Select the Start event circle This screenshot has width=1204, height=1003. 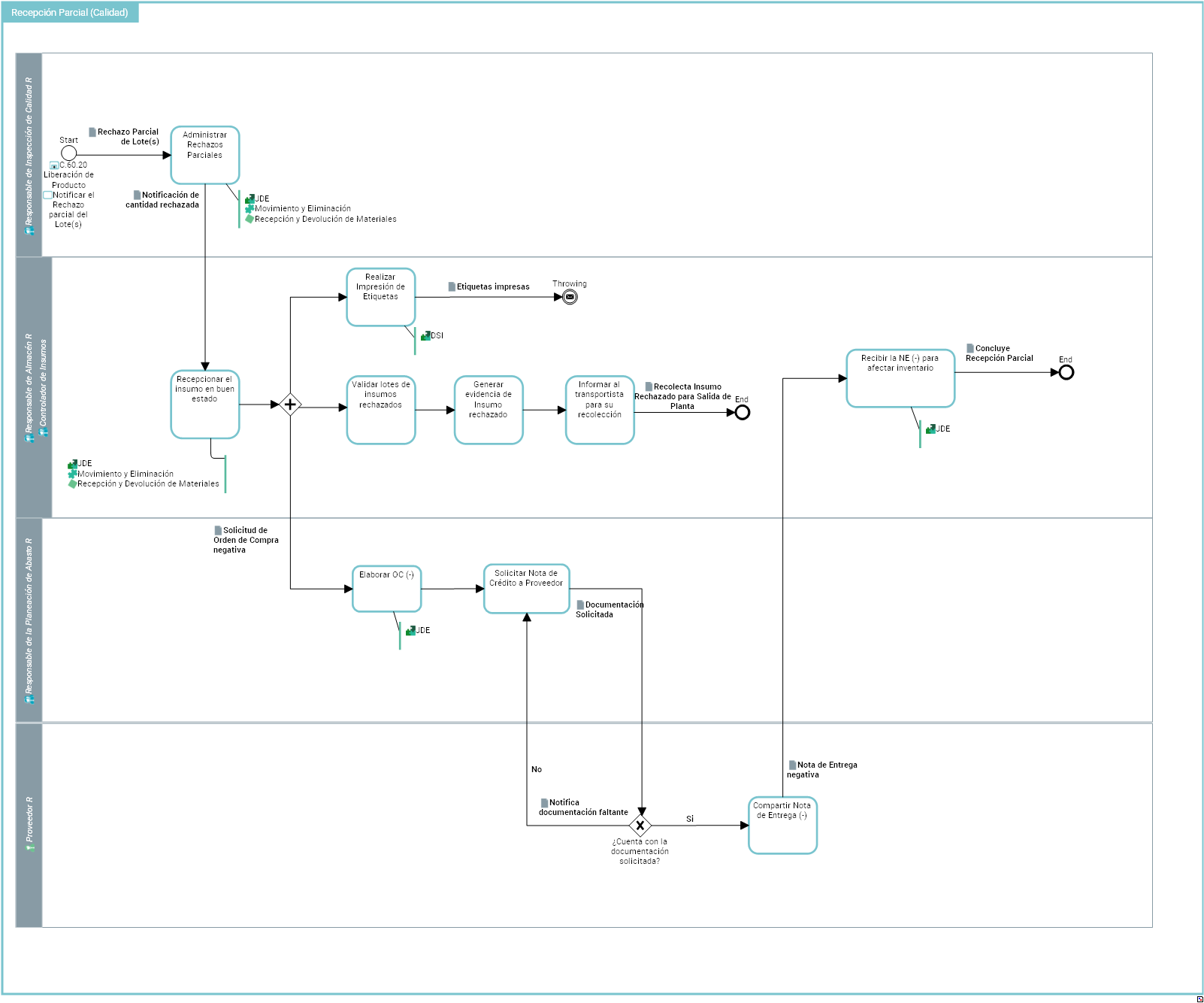tap(68, 153)
